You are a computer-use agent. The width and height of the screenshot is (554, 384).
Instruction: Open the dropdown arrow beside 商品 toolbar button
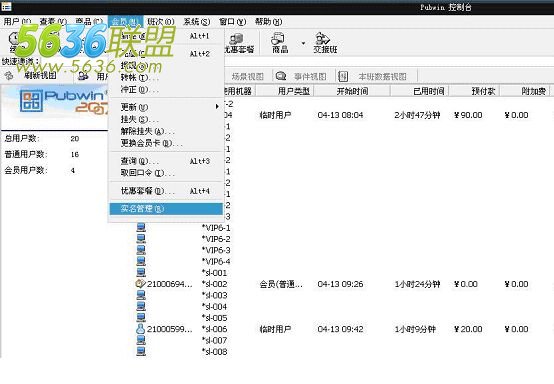click(x=303, y=43)
